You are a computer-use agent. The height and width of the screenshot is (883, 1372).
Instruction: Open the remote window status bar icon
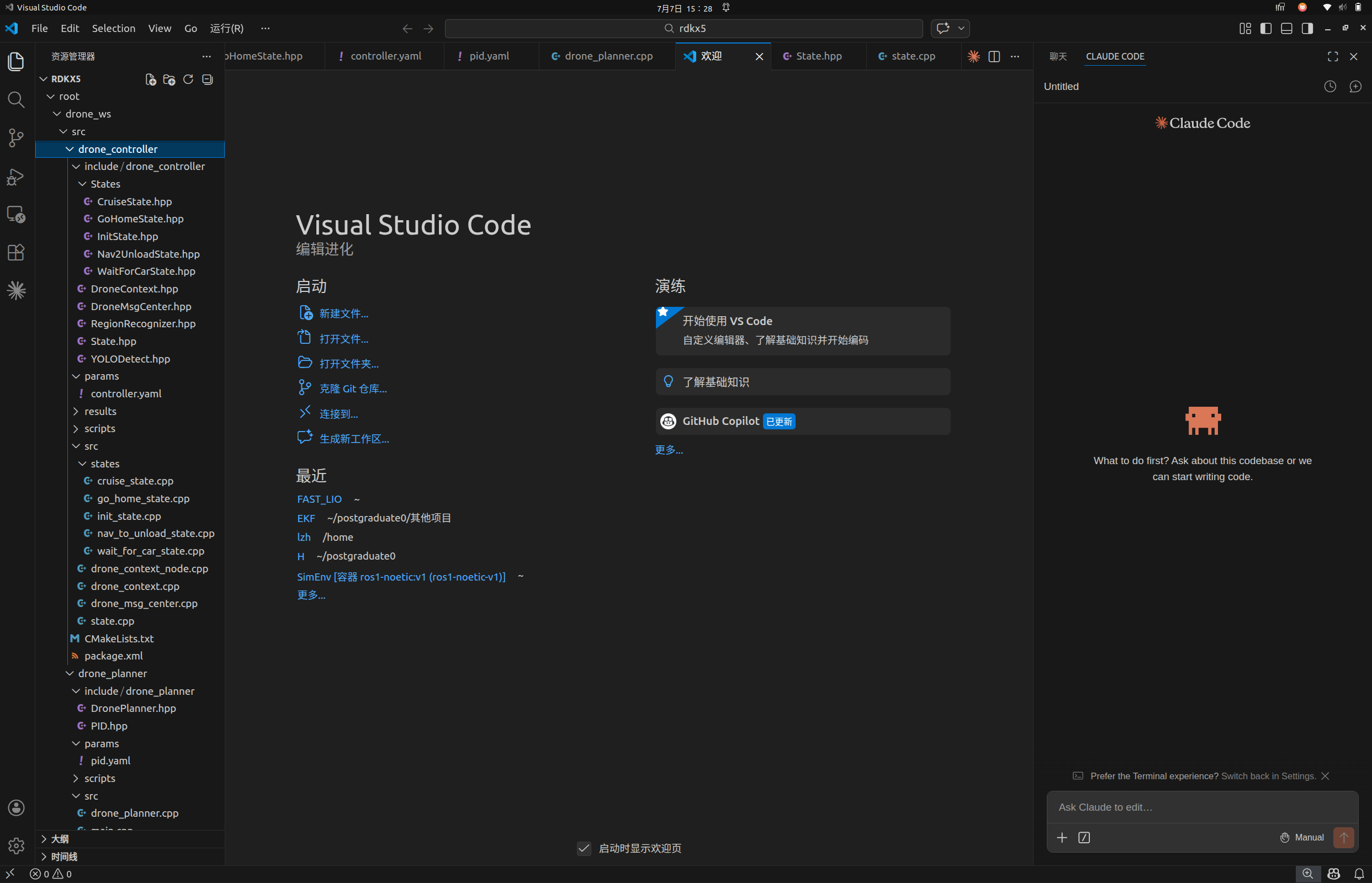(x=10, y=874)
